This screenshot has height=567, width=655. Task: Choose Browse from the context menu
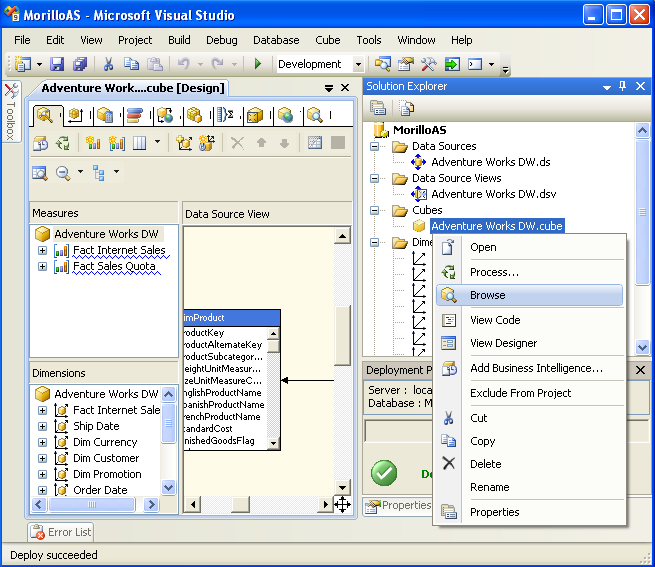tap(529, 295)
